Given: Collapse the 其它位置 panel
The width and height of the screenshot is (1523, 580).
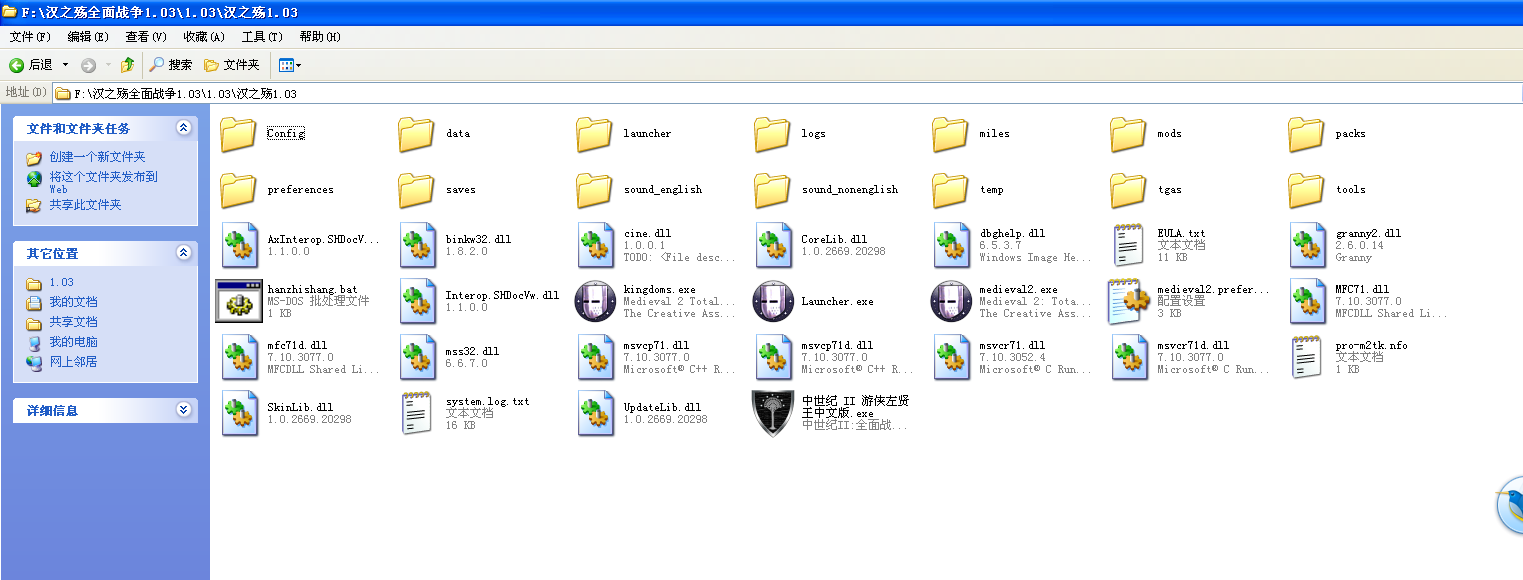Looking at the screenshot, I should coord(183,253).
